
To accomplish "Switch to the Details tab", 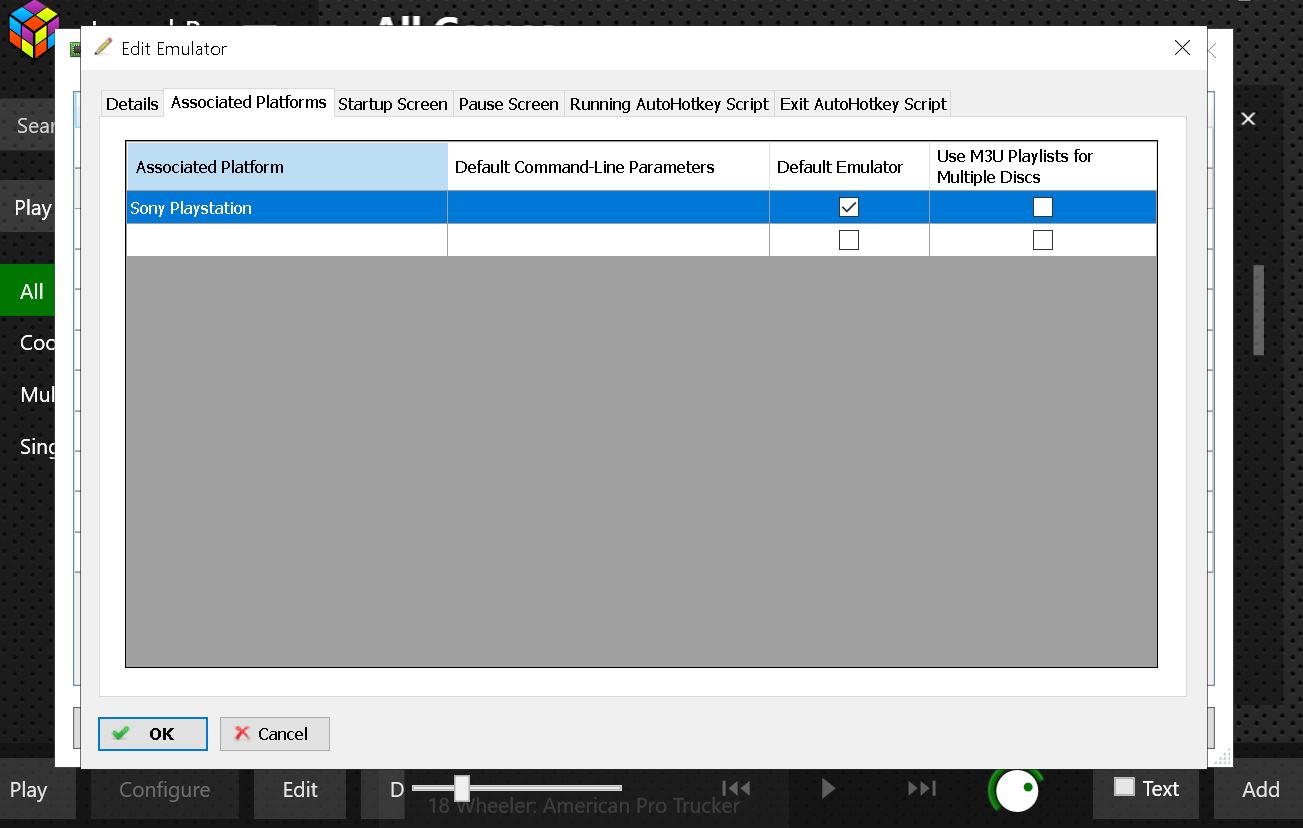I will tap(132, 104).
